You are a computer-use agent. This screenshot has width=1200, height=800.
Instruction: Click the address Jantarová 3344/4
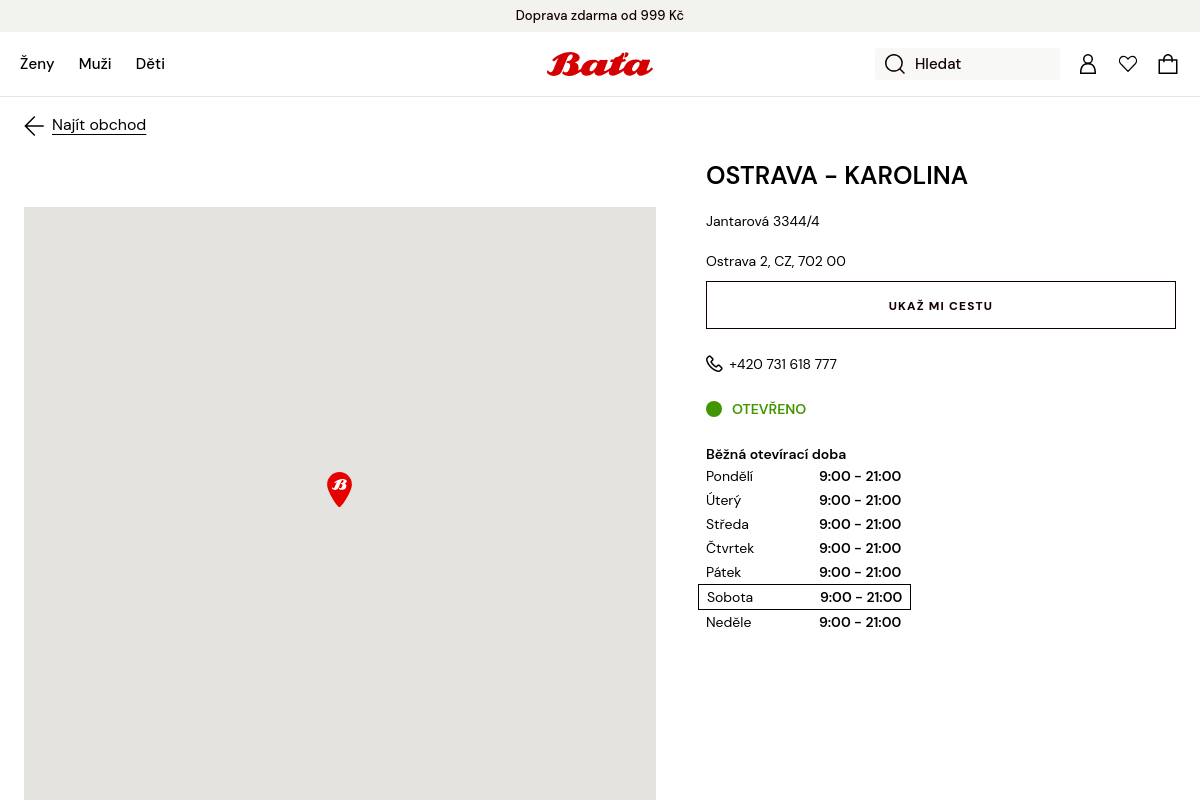763,221
